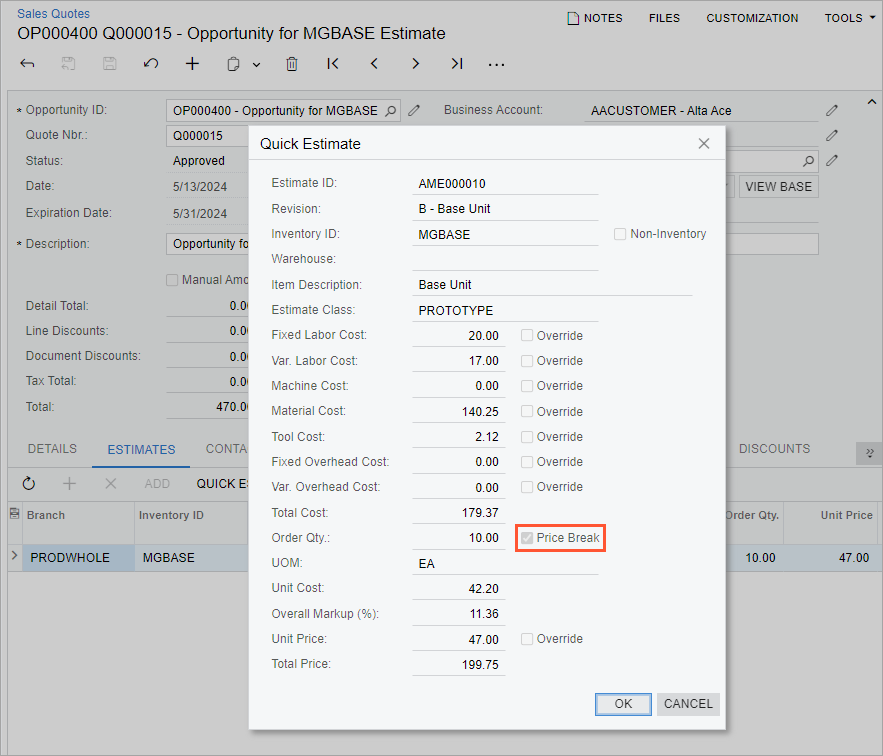The width and height of the screenshot is (883, 756).
Task: Check Override for Fixed Labor Cost
Action: (x=527, y=336)
